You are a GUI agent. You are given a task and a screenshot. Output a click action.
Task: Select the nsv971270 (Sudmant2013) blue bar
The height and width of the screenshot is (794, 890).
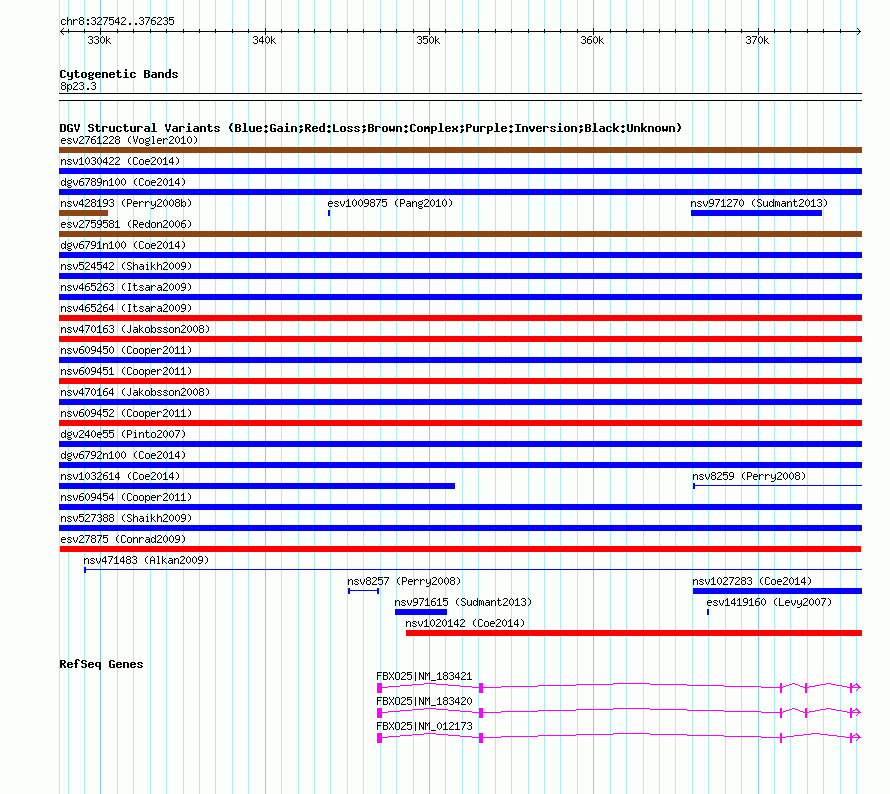(756, 213)
